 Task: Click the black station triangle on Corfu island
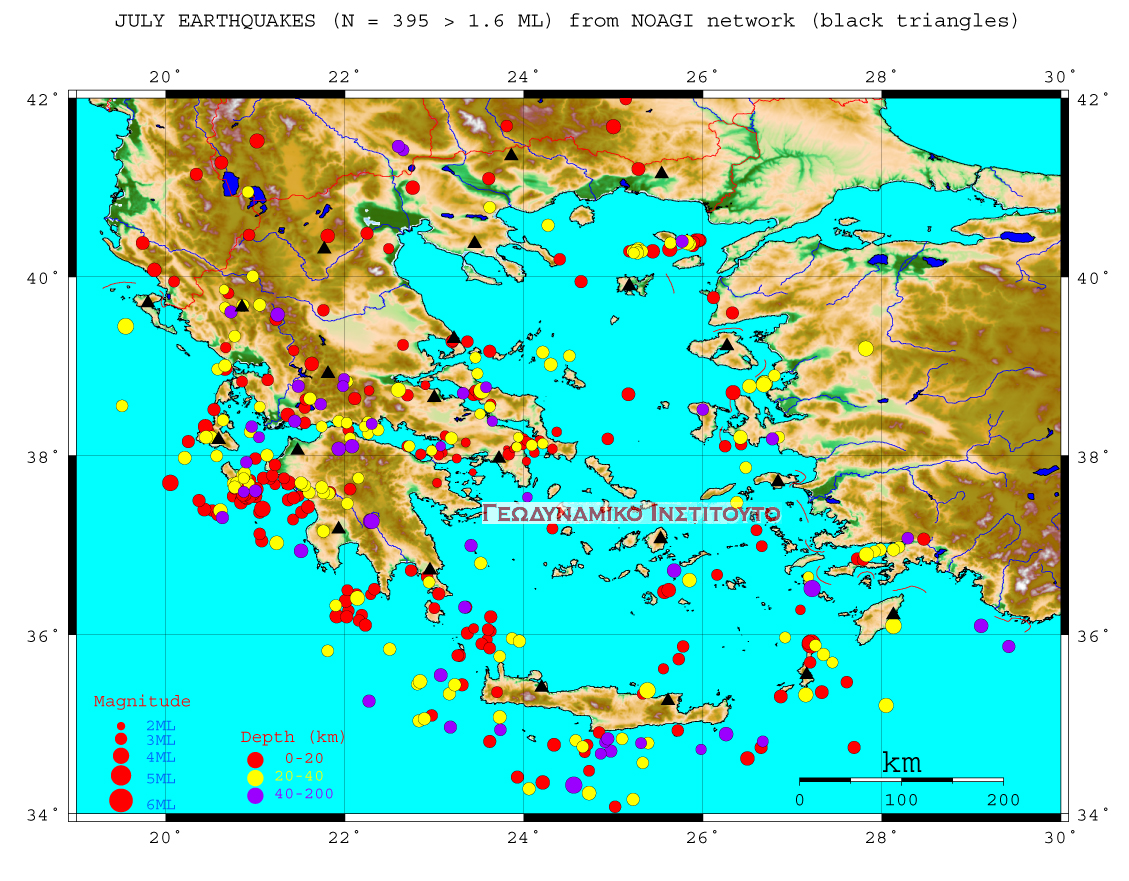[148, 301]
